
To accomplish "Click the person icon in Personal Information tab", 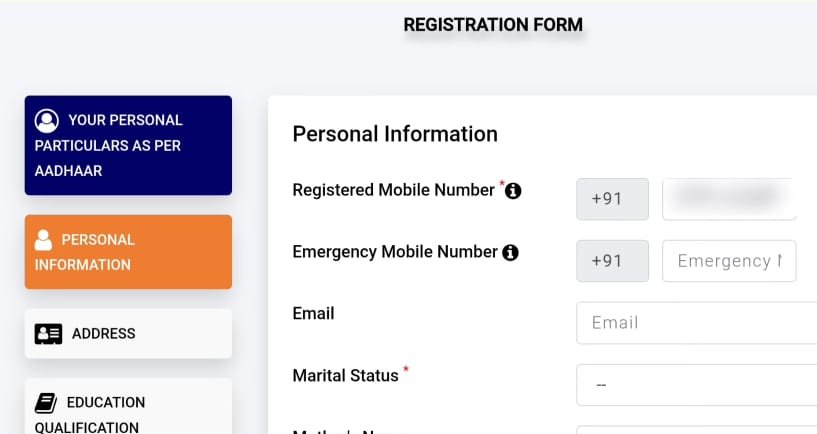I will coord(43,240).
